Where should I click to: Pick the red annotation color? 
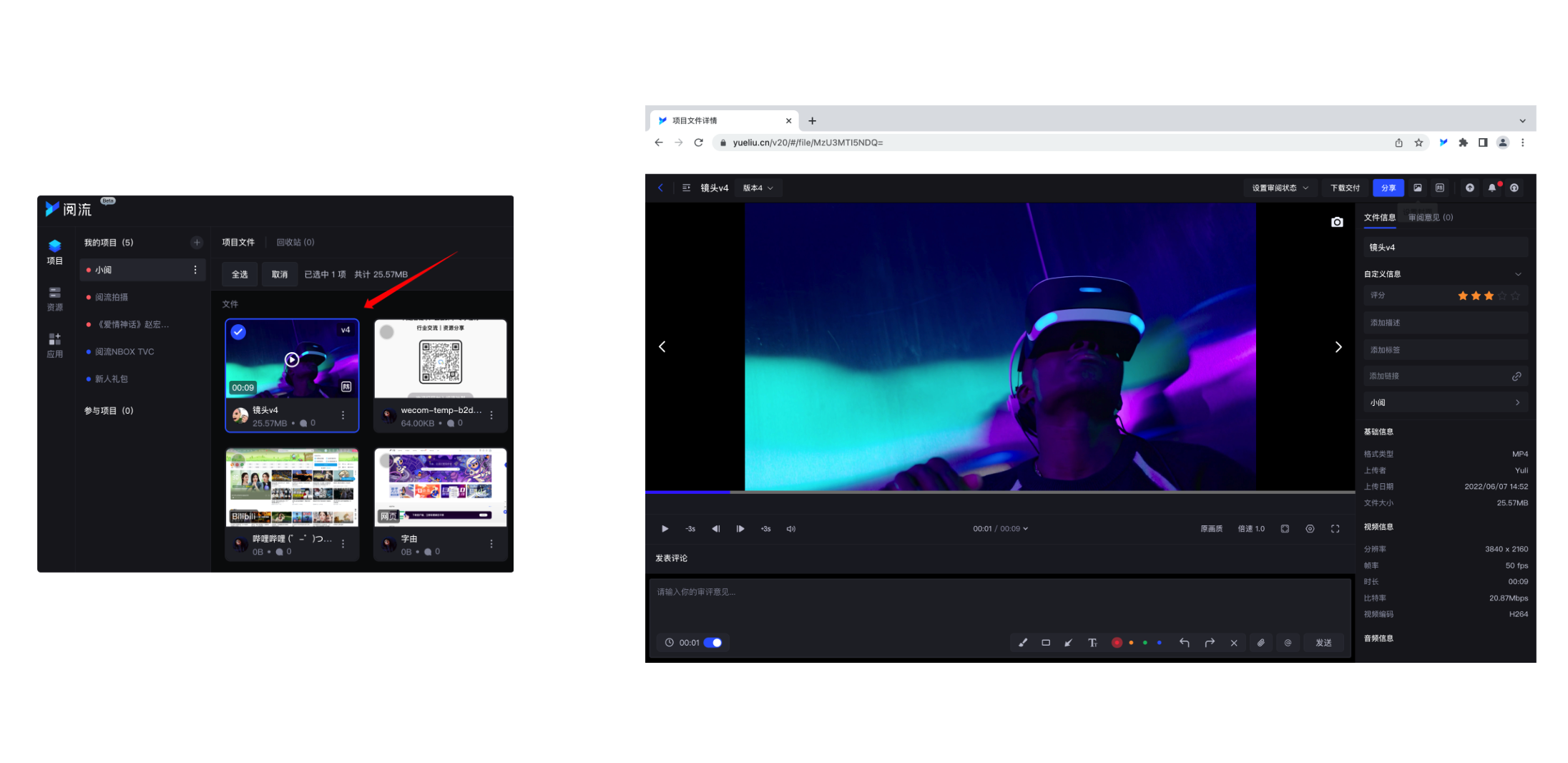click(1116, 643)
